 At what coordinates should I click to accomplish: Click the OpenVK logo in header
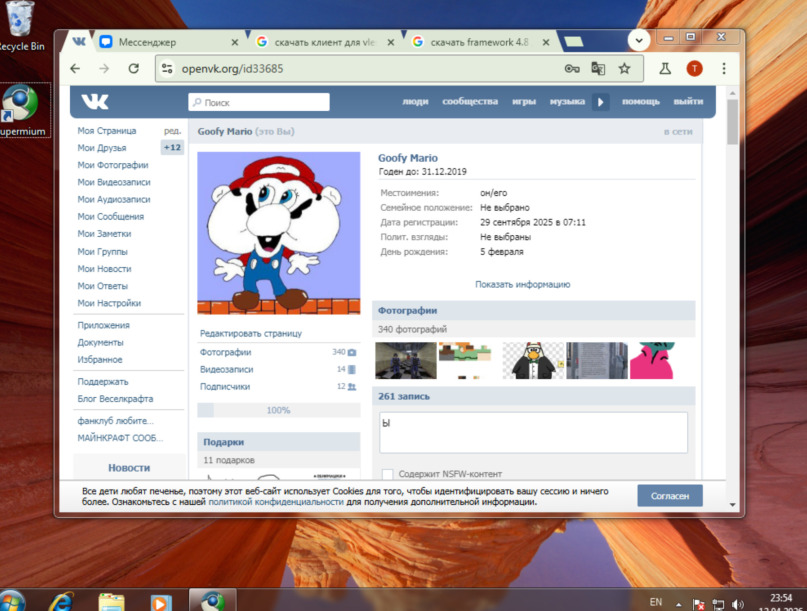(95, 101)
